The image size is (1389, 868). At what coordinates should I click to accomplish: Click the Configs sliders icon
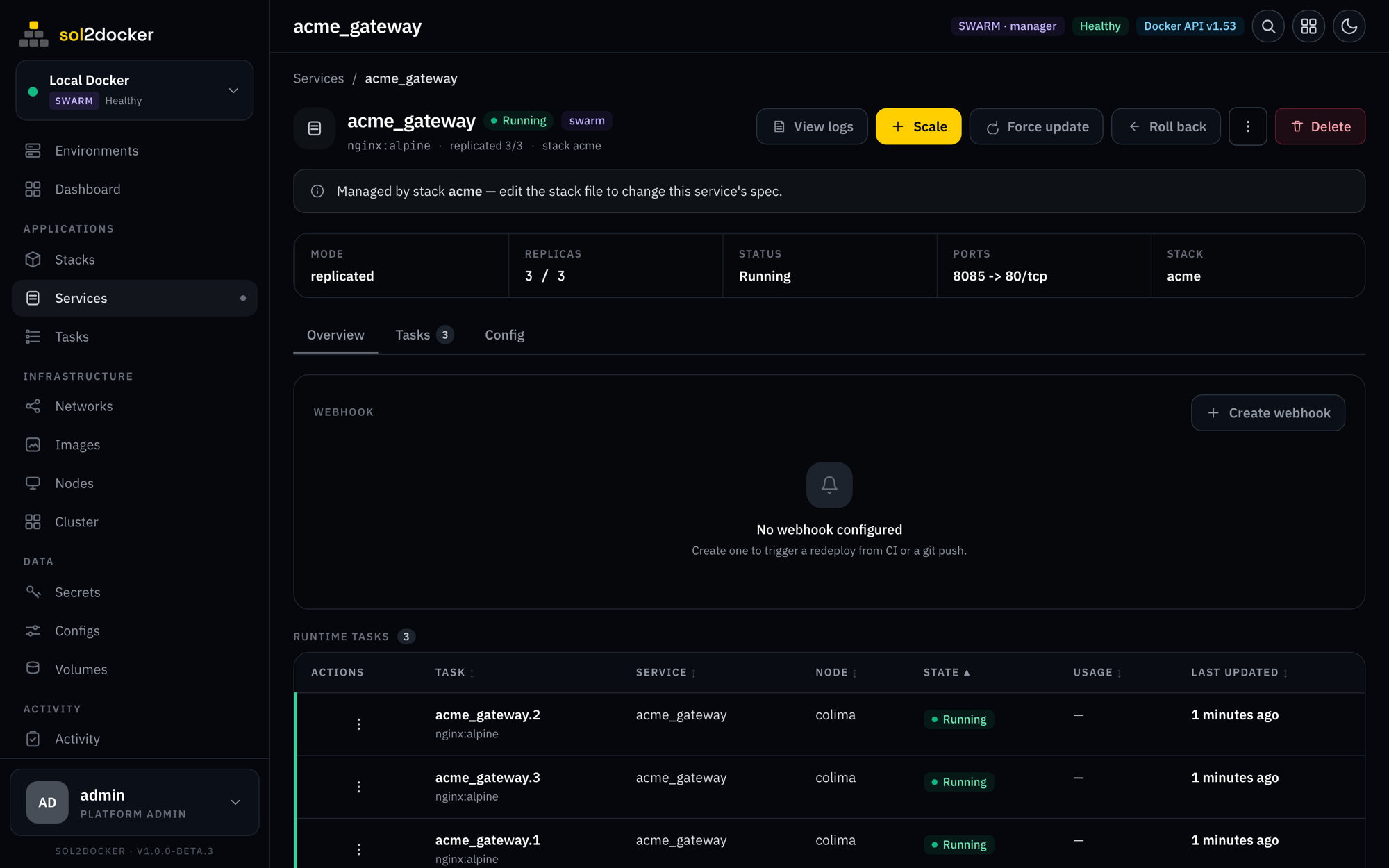tap(33, 631)
